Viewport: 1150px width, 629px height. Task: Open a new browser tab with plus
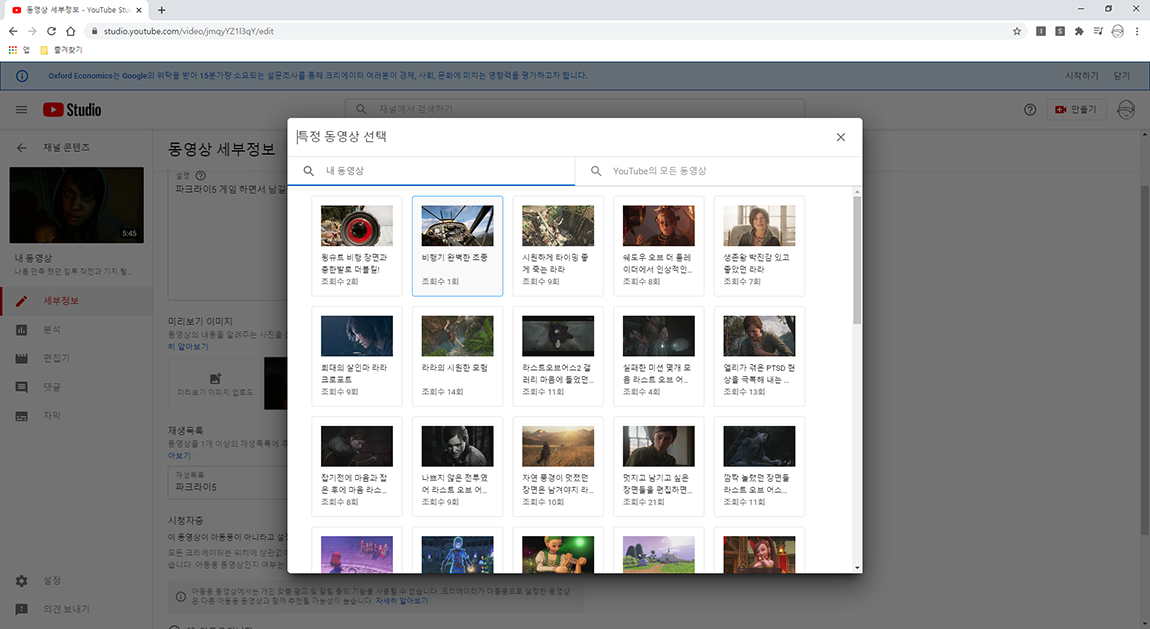pos(161,10)
